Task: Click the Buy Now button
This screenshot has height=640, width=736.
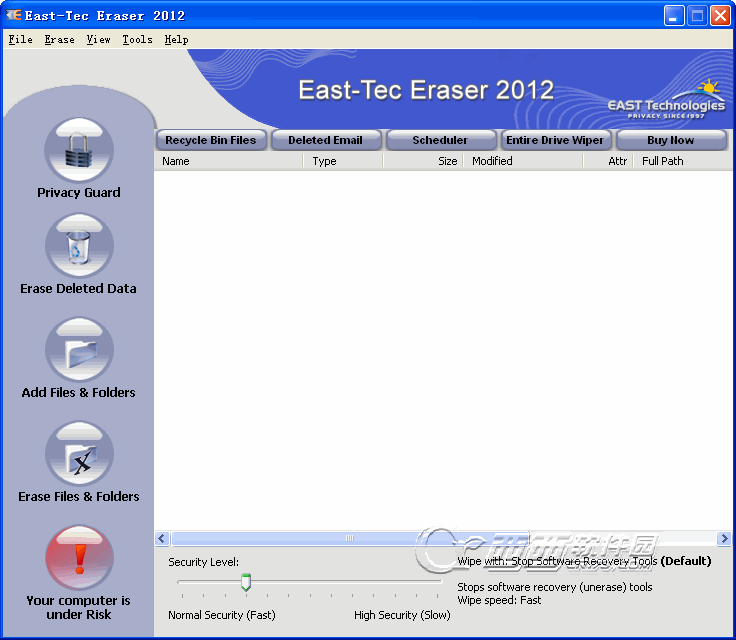Action: (x=671, y=140)
